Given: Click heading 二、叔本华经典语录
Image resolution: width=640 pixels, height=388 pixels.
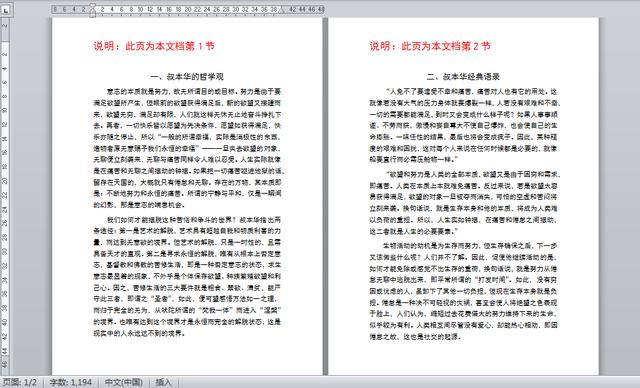Looking at the screenshot, I should [463, 77].
